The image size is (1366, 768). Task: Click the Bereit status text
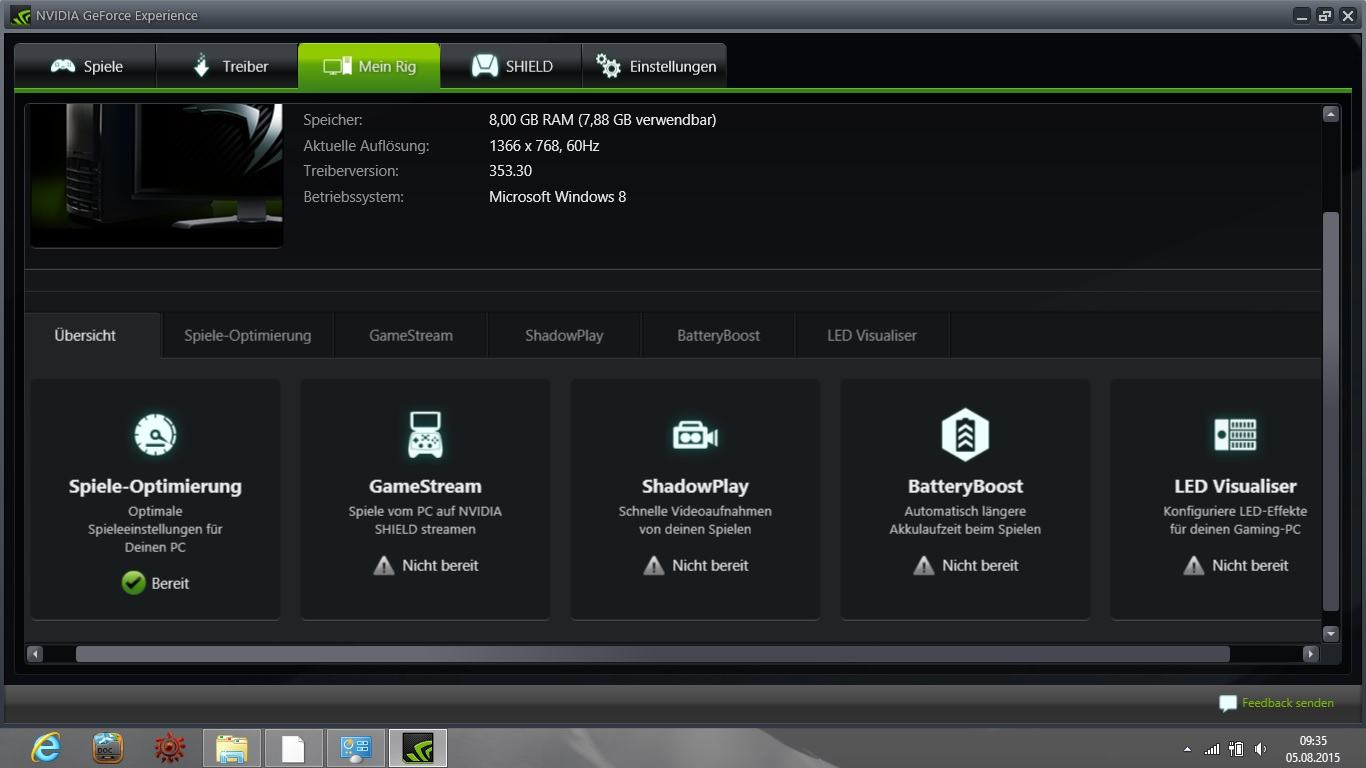[x=170, y=583]
